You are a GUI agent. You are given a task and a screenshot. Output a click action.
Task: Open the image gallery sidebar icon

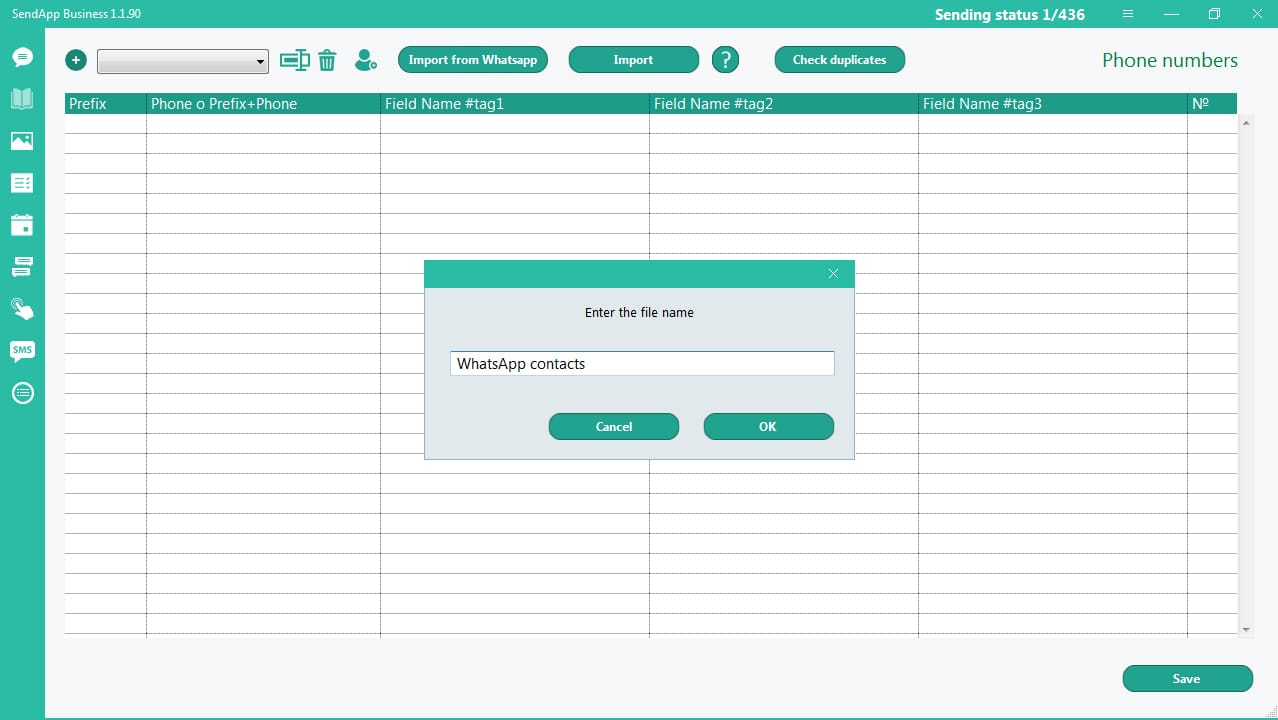point(22,141)
